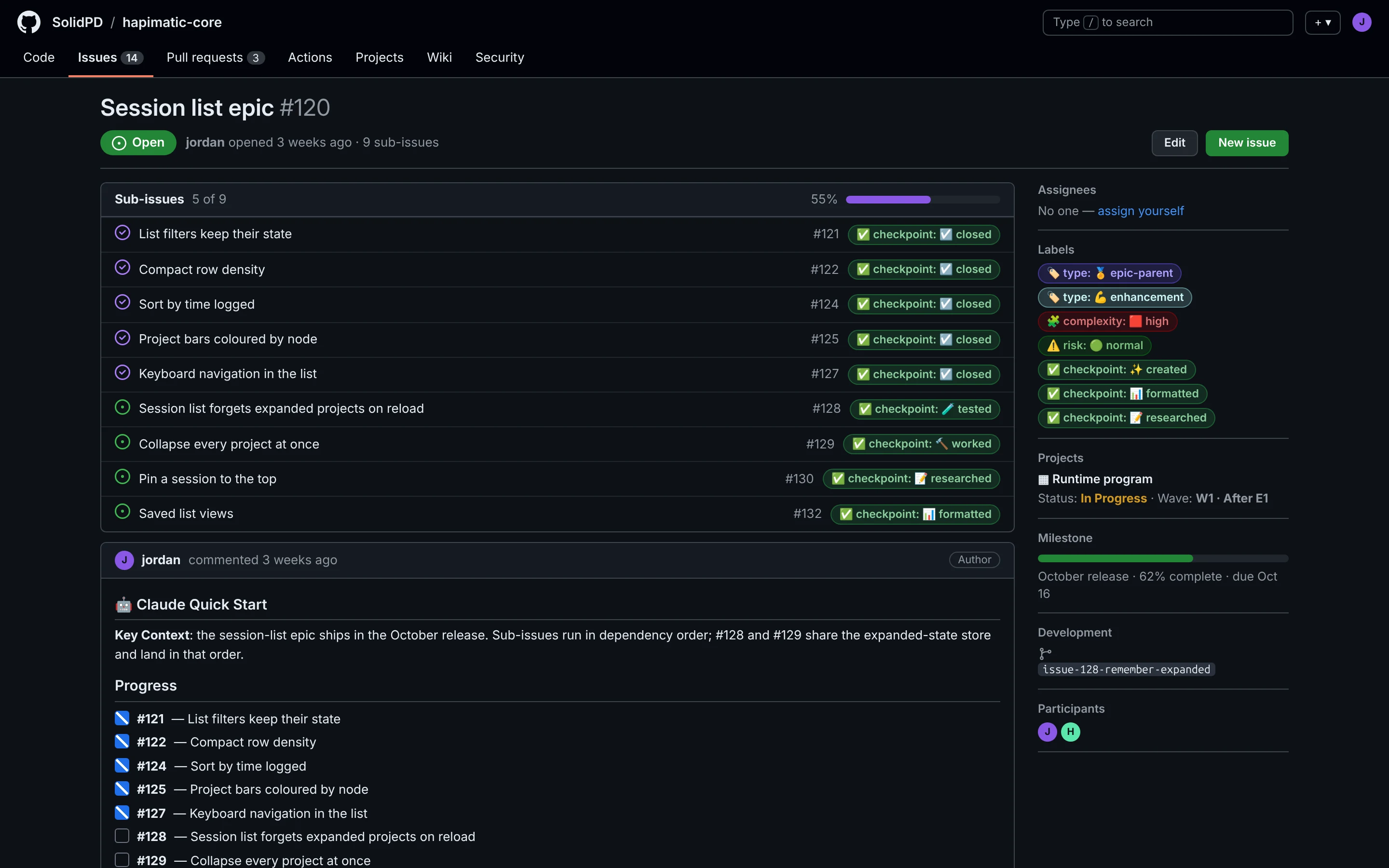
Task: Toggle the checked #124 progress checkbox
Action: click(122, 766)
